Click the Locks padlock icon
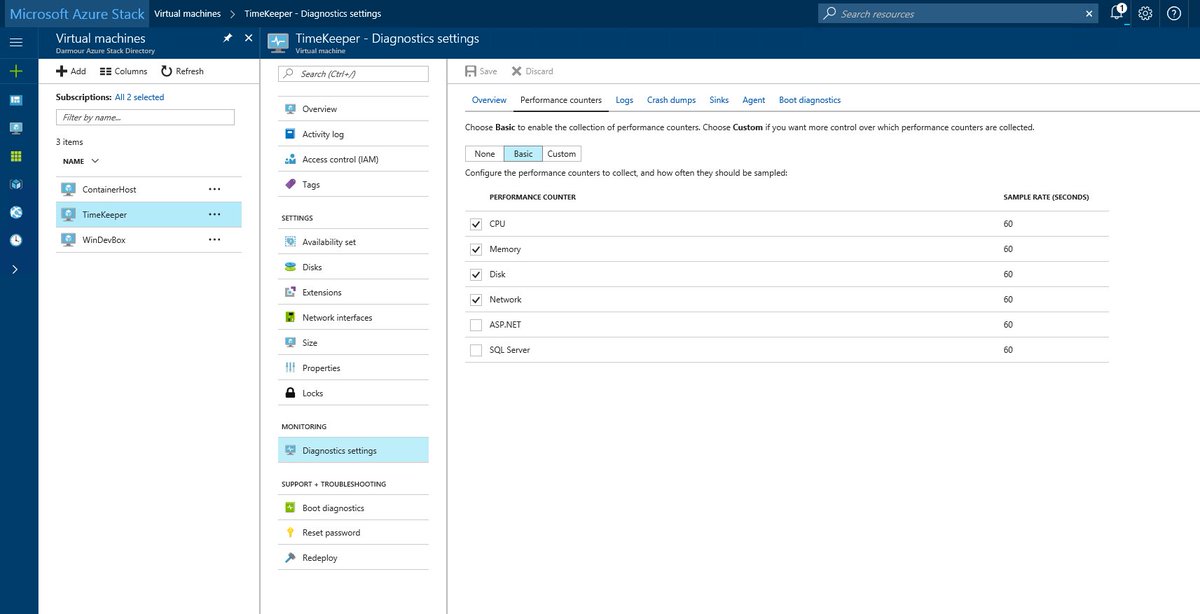The width and height of the screenshot is (1200, 614). tap(291, 393)
